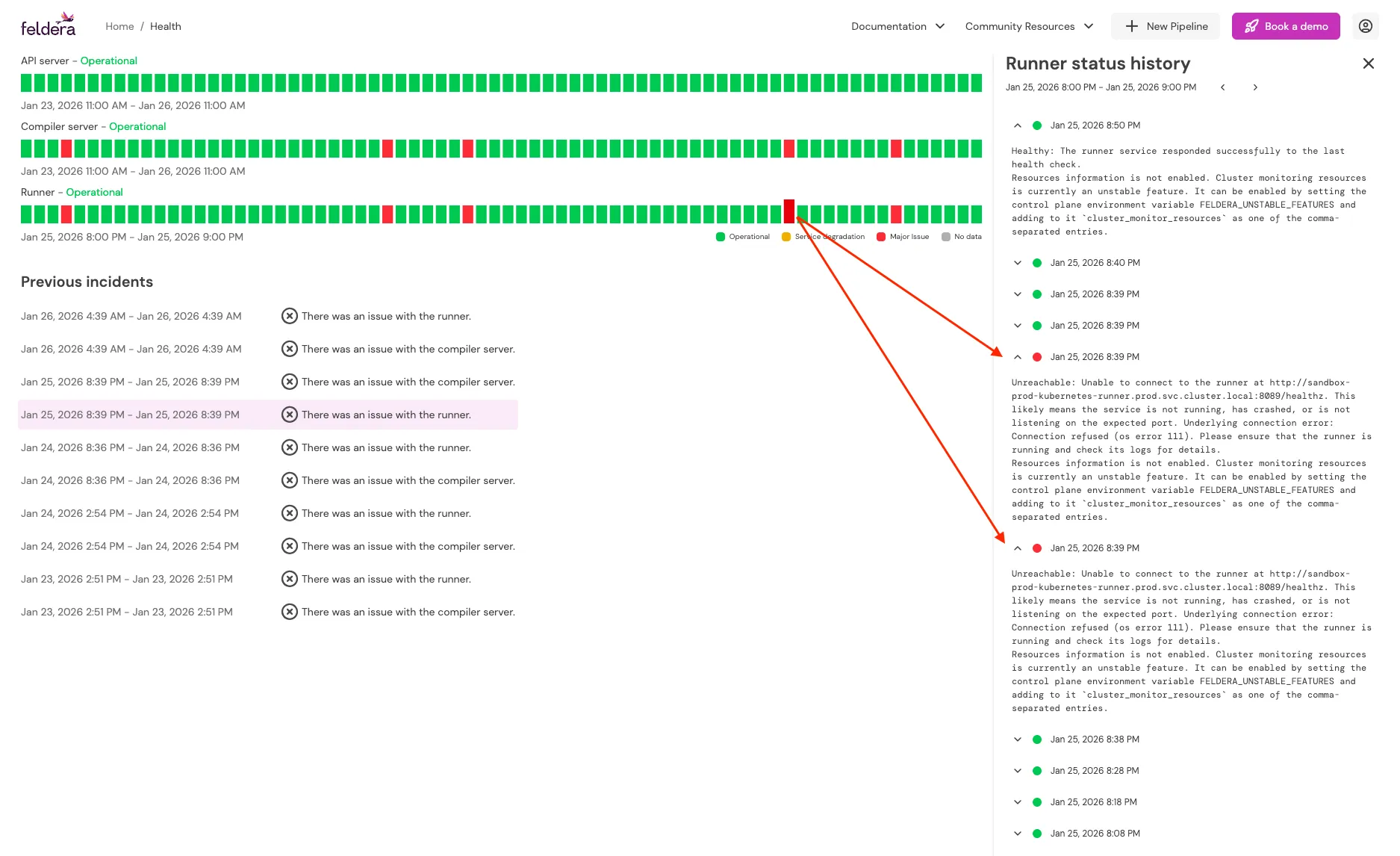Expand the Jan 25 8:38 PM entry
1400x856 pixels.
pos(1017,739)
